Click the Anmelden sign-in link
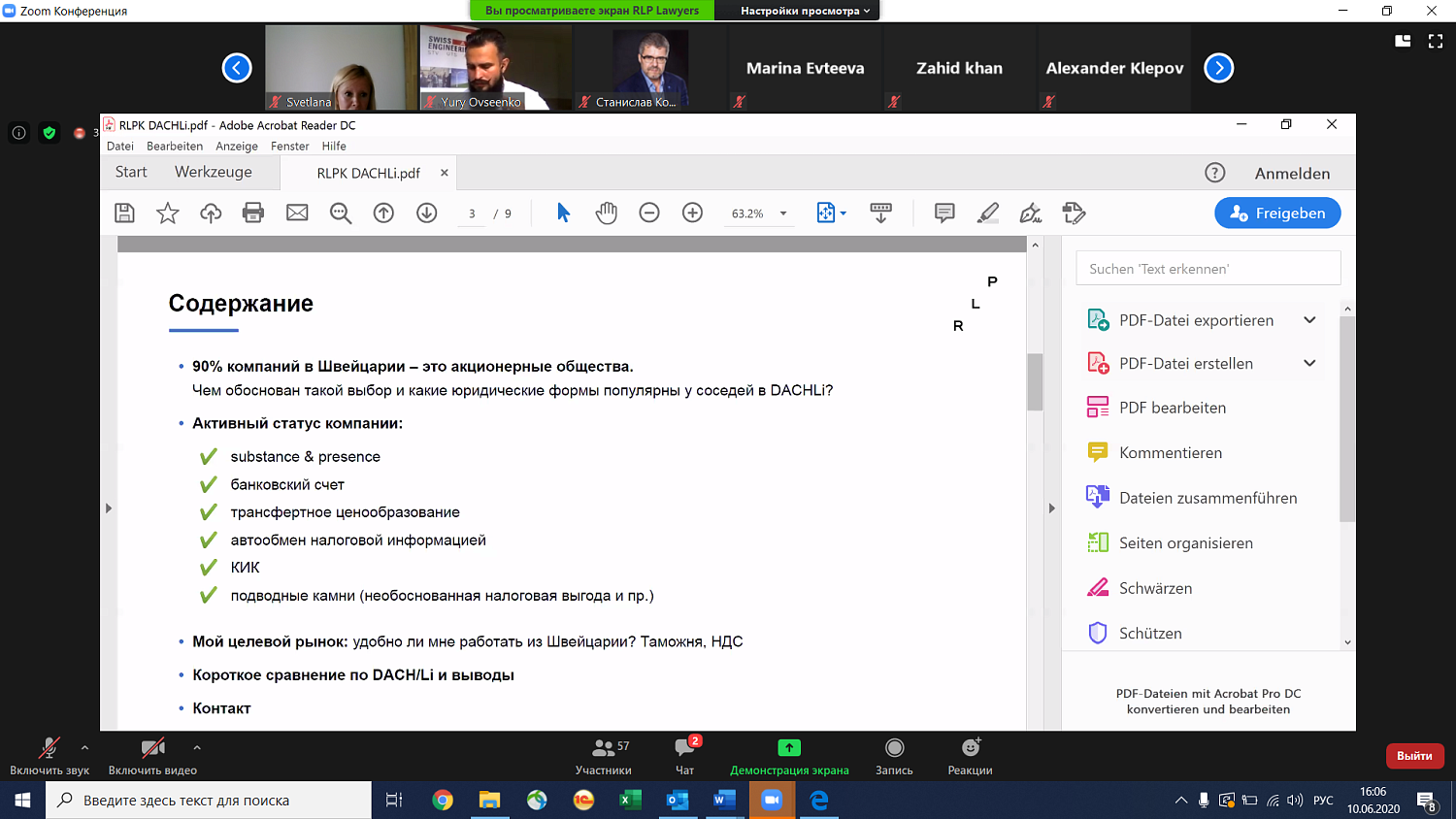Screen dimensions: 1456x819 coord(1292,174)
